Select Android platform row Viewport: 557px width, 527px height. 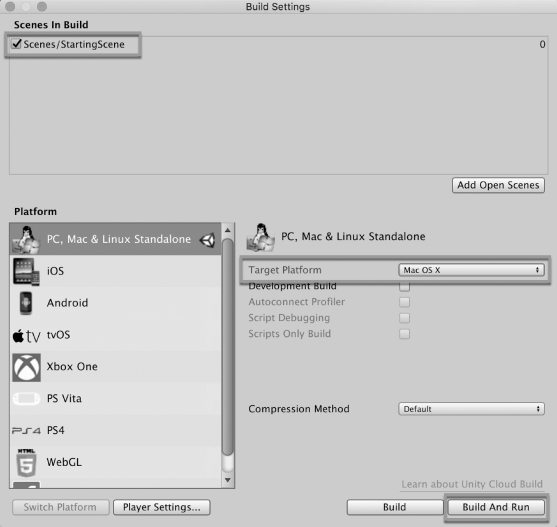tap(115, 303)
